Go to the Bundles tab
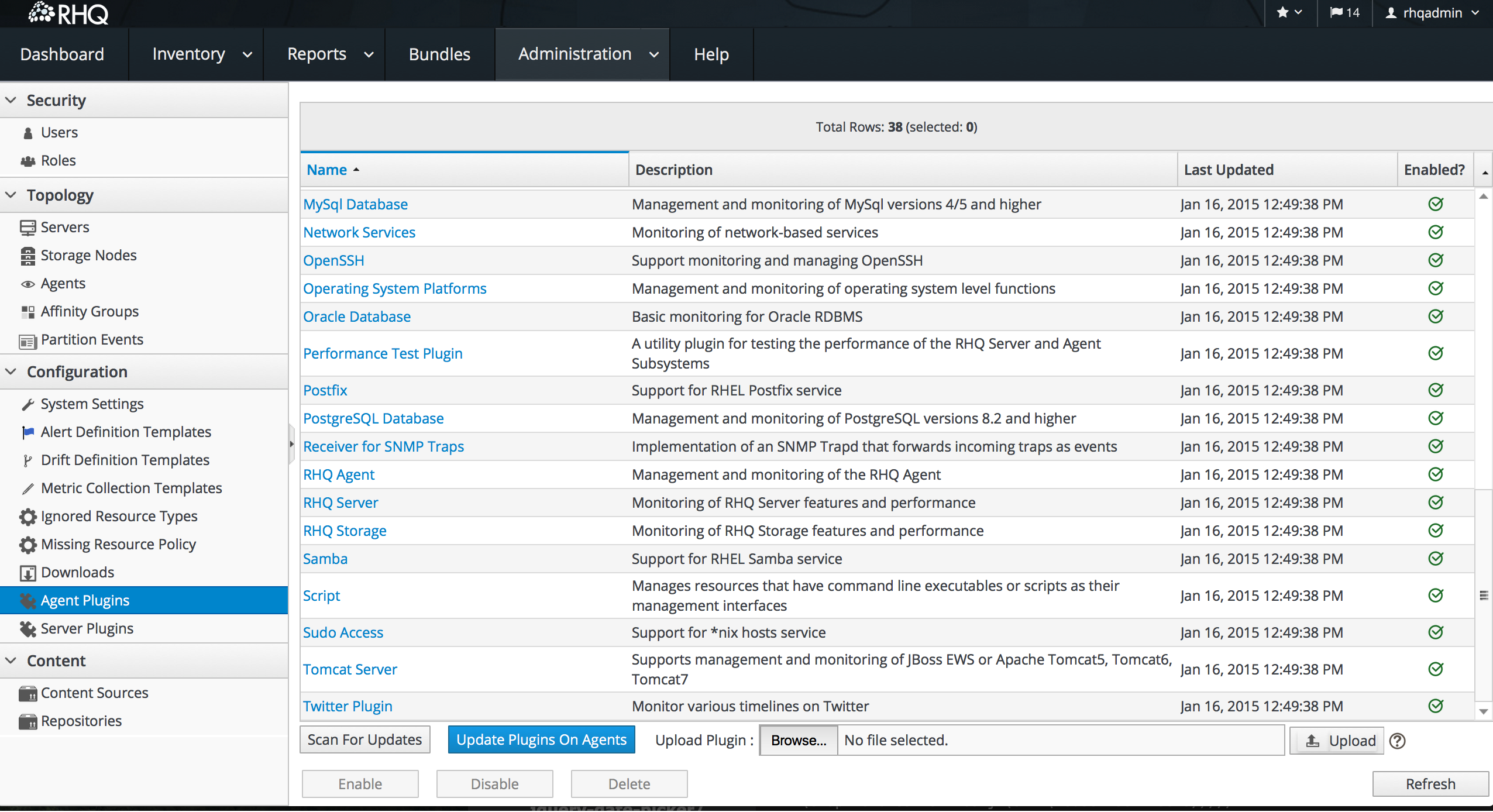 coord(439,54)
